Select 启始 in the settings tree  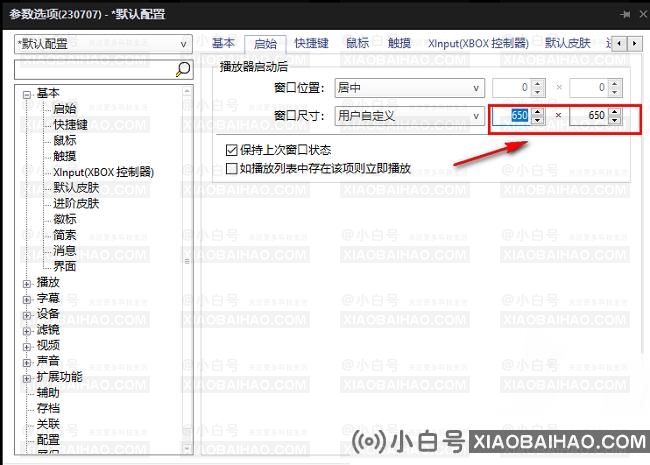65,109
